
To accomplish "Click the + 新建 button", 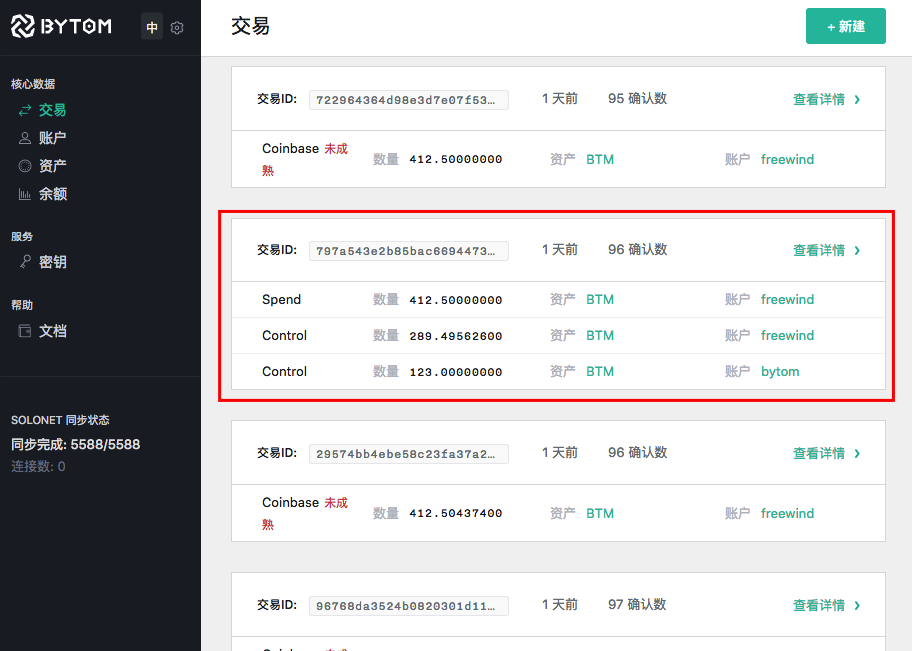I will pos(845,26).
